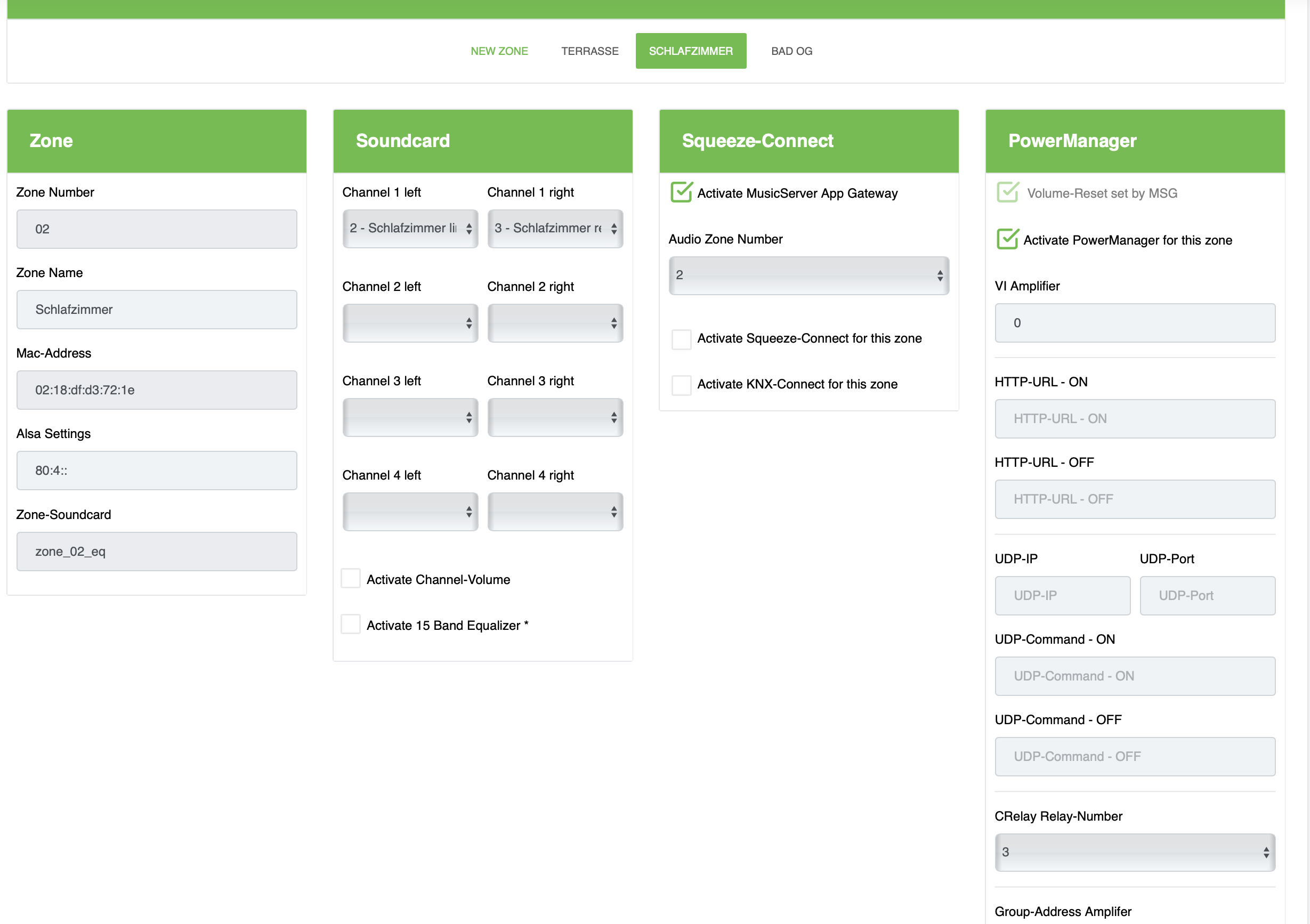The width and height of the screenshot is (1310, 924).
Task: Click the New Zone link
Action: pos(499,51)
